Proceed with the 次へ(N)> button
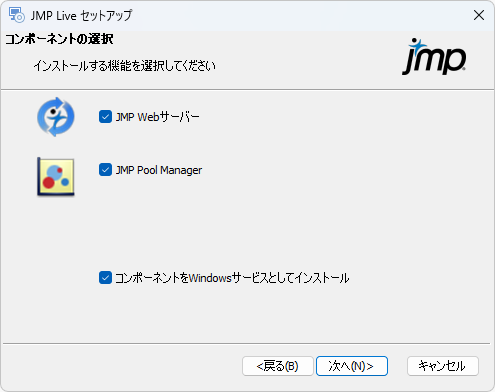 coord(352,366)
